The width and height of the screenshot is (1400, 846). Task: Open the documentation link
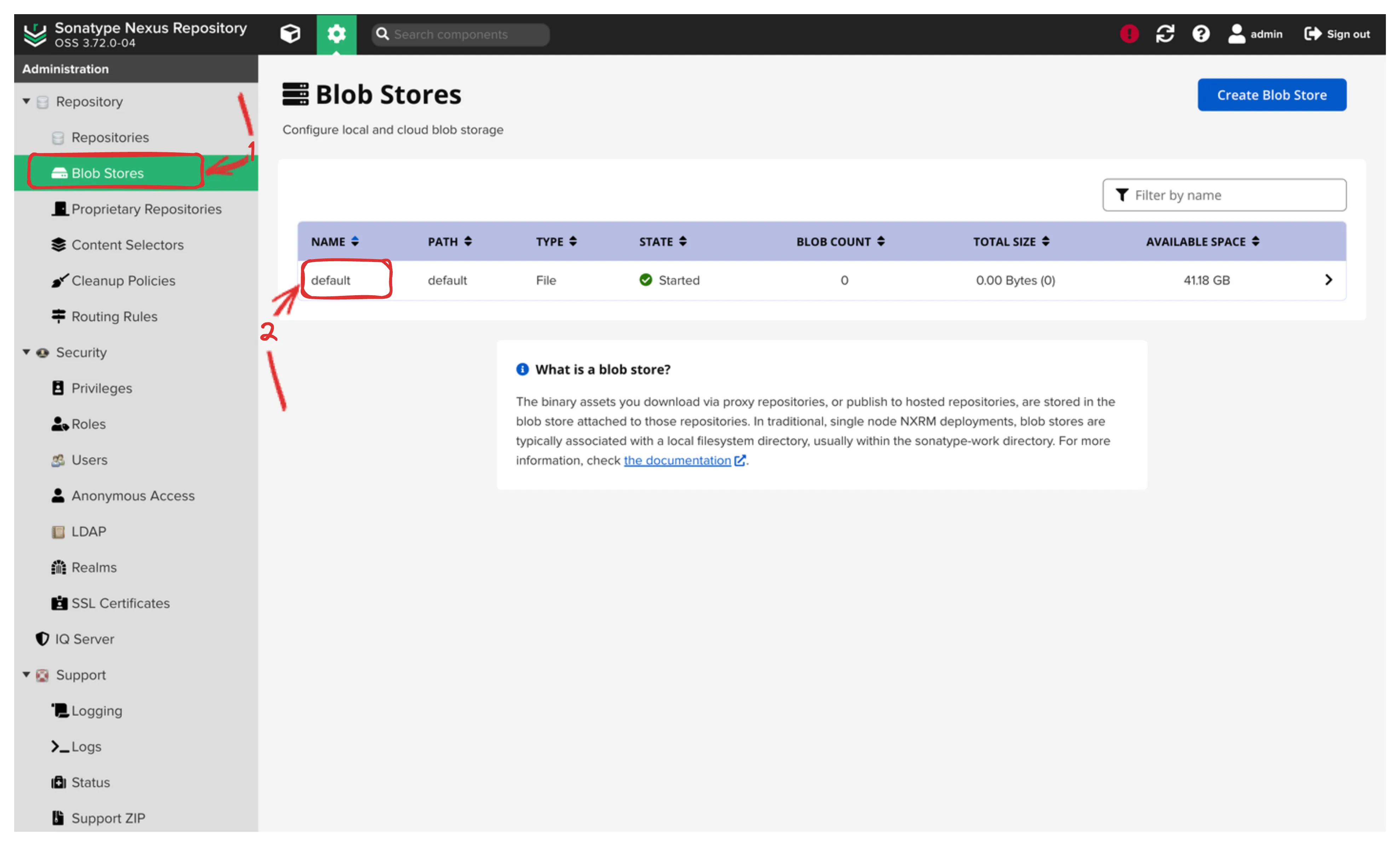pyautogui.click(x=677, y=461)
